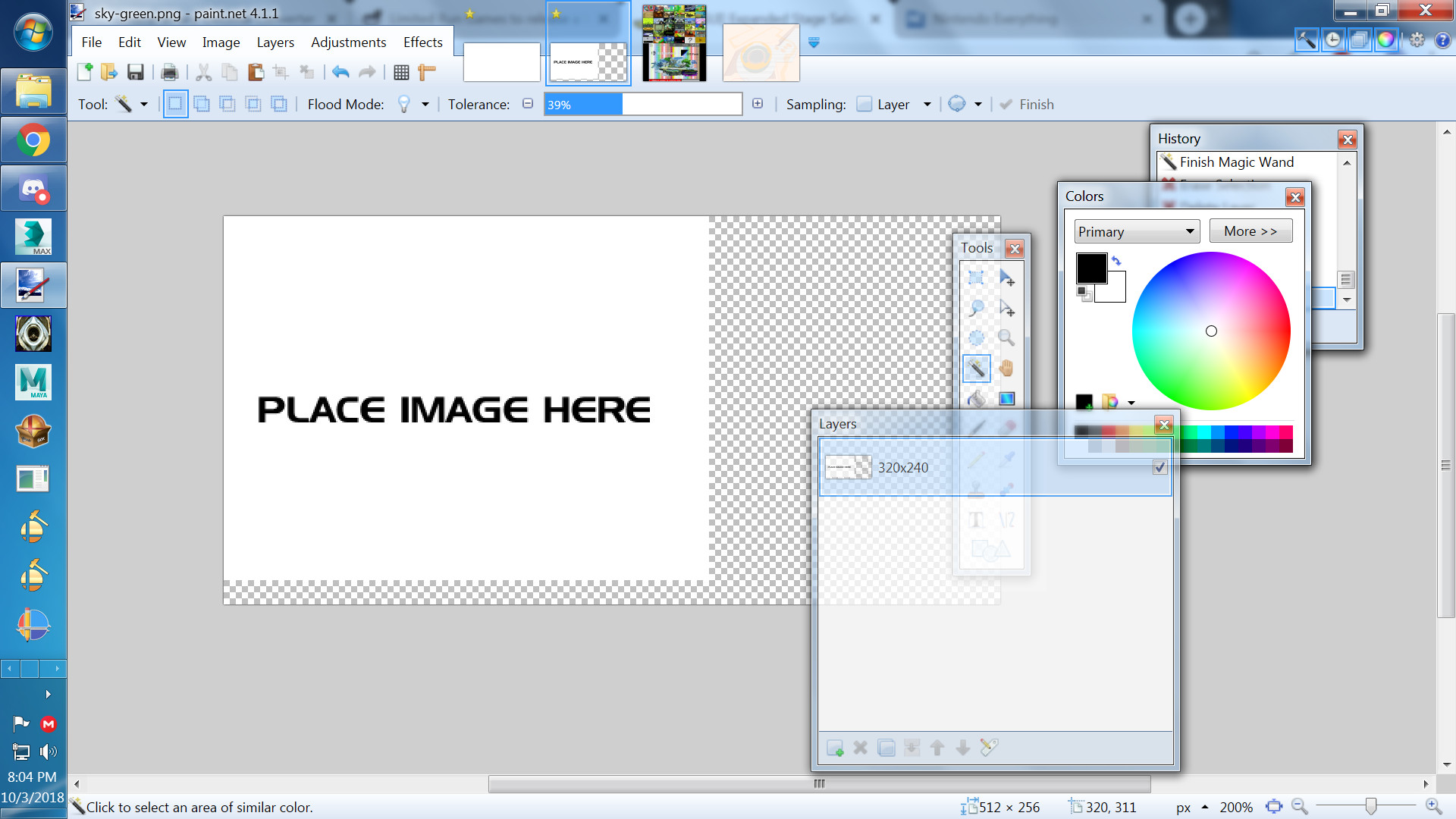Viewport: 1456px width, 819px height.
Task: Toggle pixel grid view
Action: tap(401, 72)
